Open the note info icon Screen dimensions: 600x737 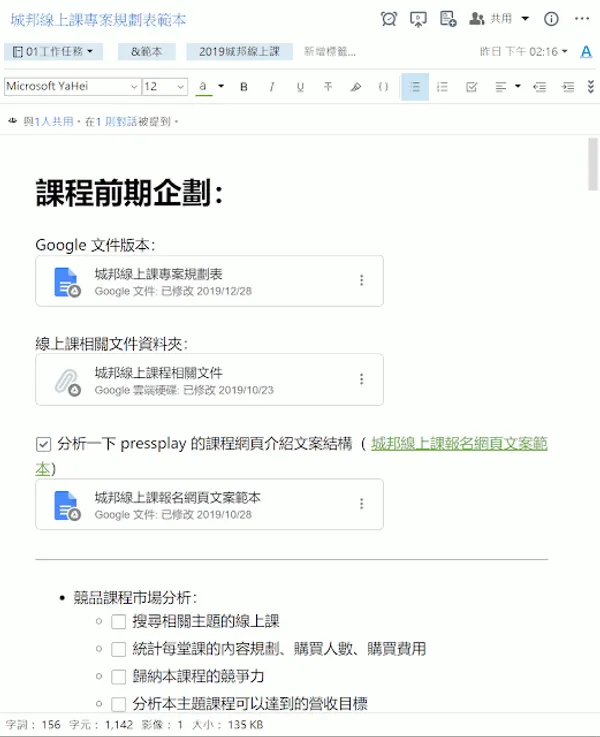(x=551, y=19)
